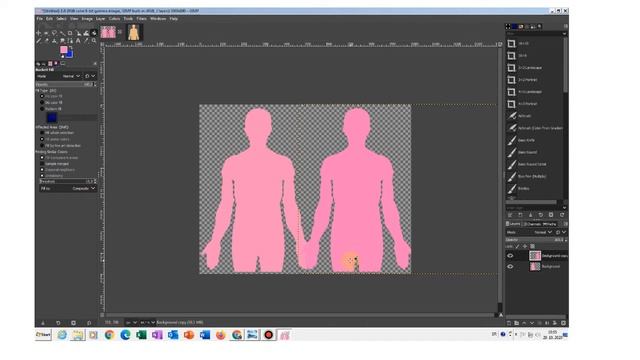Select the Unified Transform tool
Screen dimensions: 640x360
(x=78, y=33)
